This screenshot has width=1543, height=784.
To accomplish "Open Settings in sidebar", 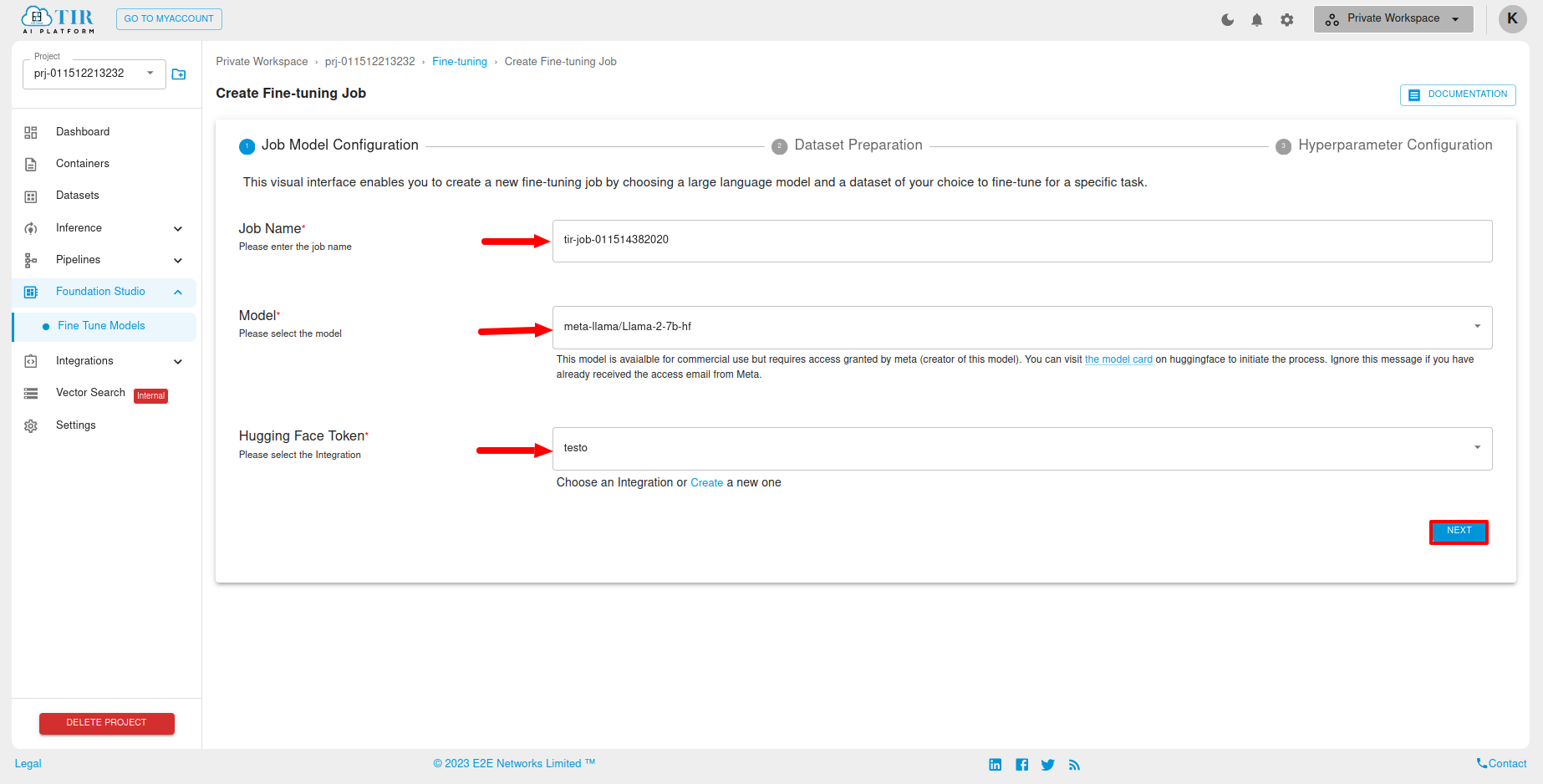I will pyautogui.click(x=76, y=425).
